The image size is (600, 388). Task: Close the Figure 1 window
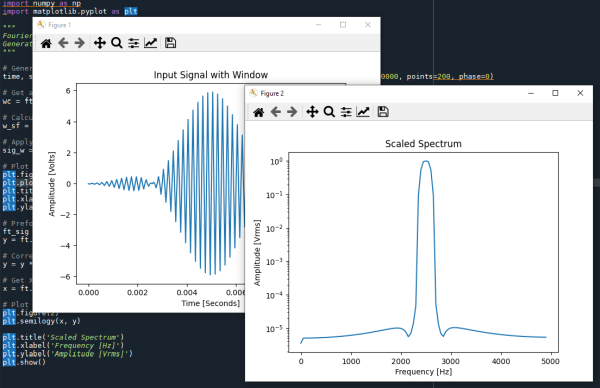click(x=368, y=24)
